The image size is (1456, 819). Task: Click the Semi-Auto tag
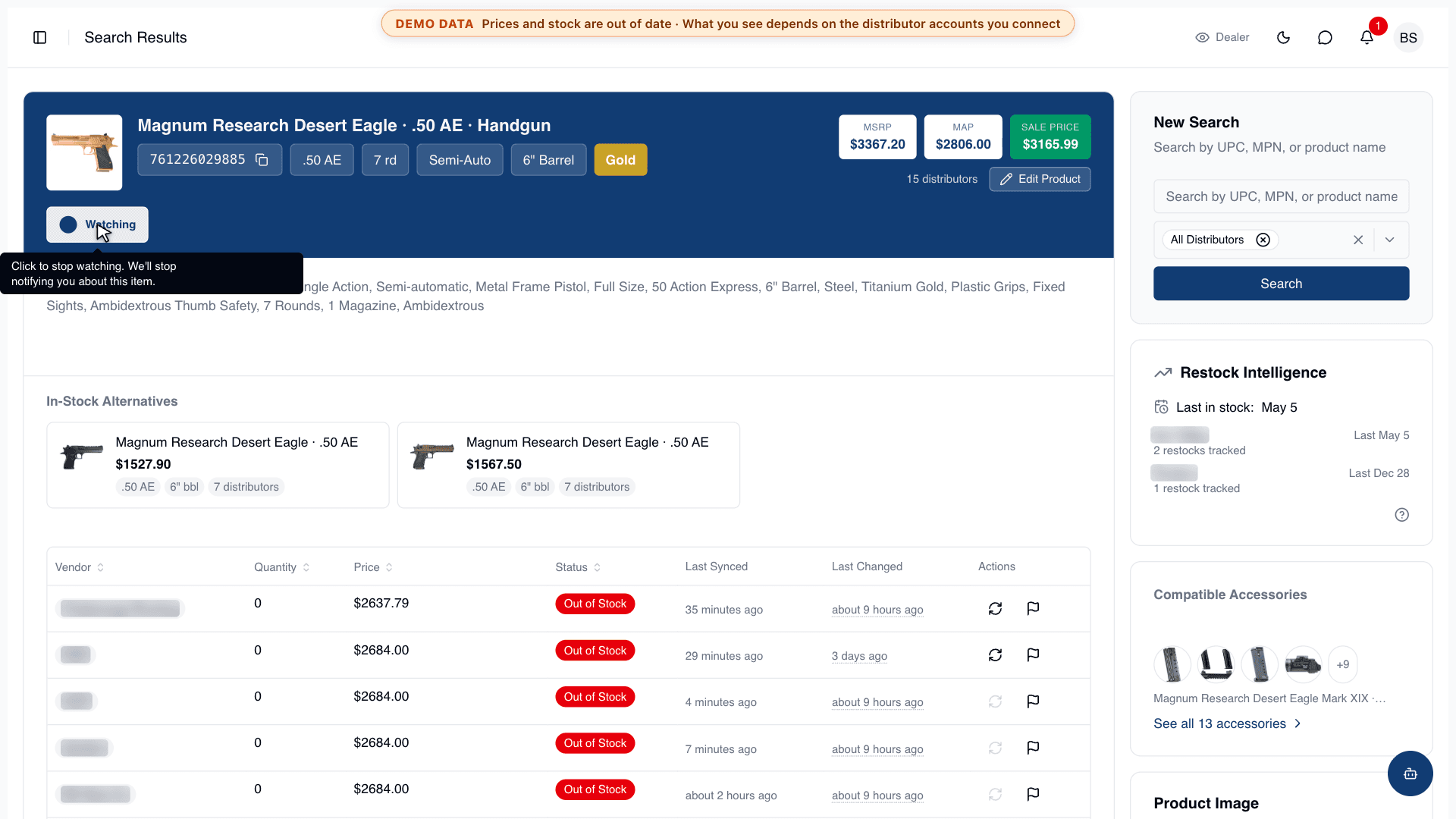(460, 160)
